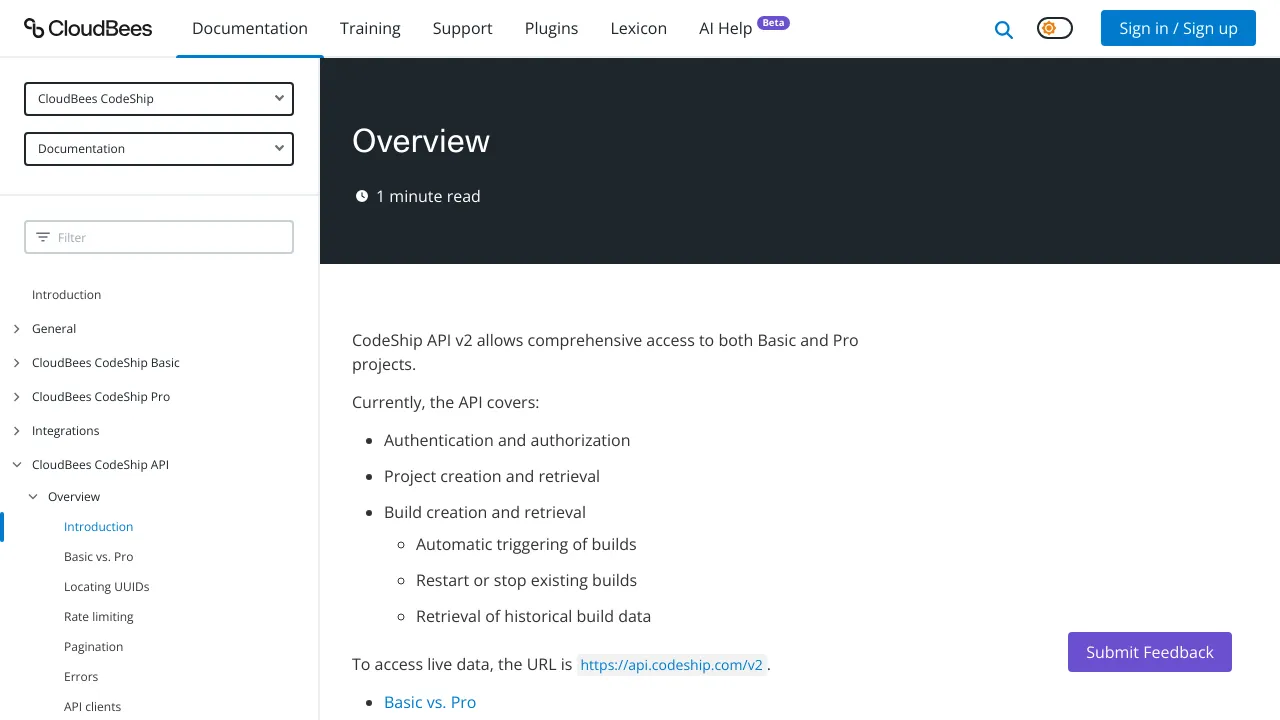Viewport: 1280px width, 720px height.
Task: Expand the CloudBees CodeShip Basic chevron
Action: pyautogui.click(x=16, y=363)
